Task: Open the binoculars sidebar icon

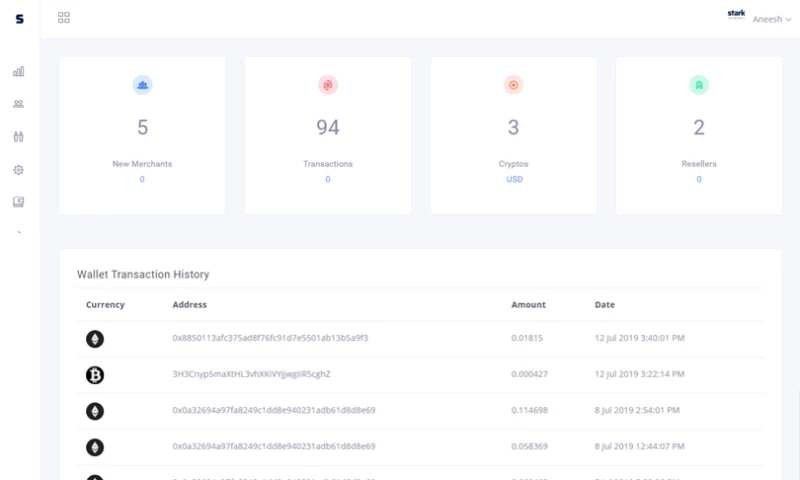Action: coord(18,136)
